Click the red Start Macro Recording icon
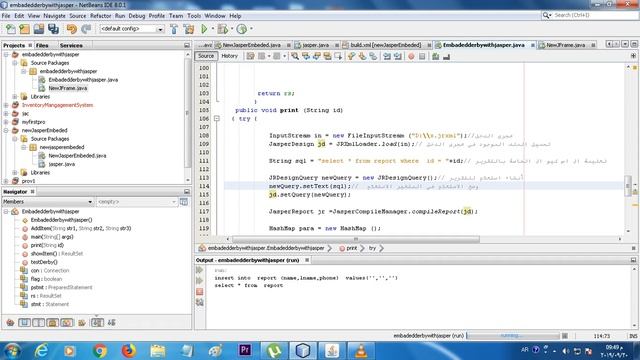 (x=411, y=56)
